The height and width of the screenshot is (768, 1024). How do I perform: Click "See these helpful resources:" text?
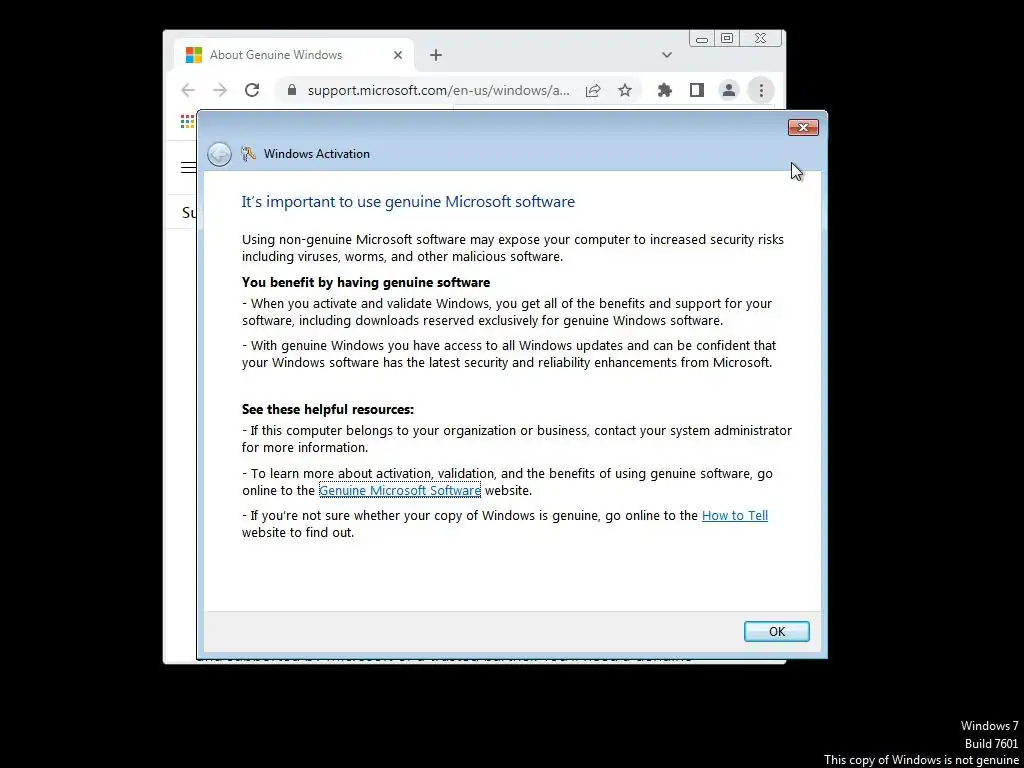point(328,409)
